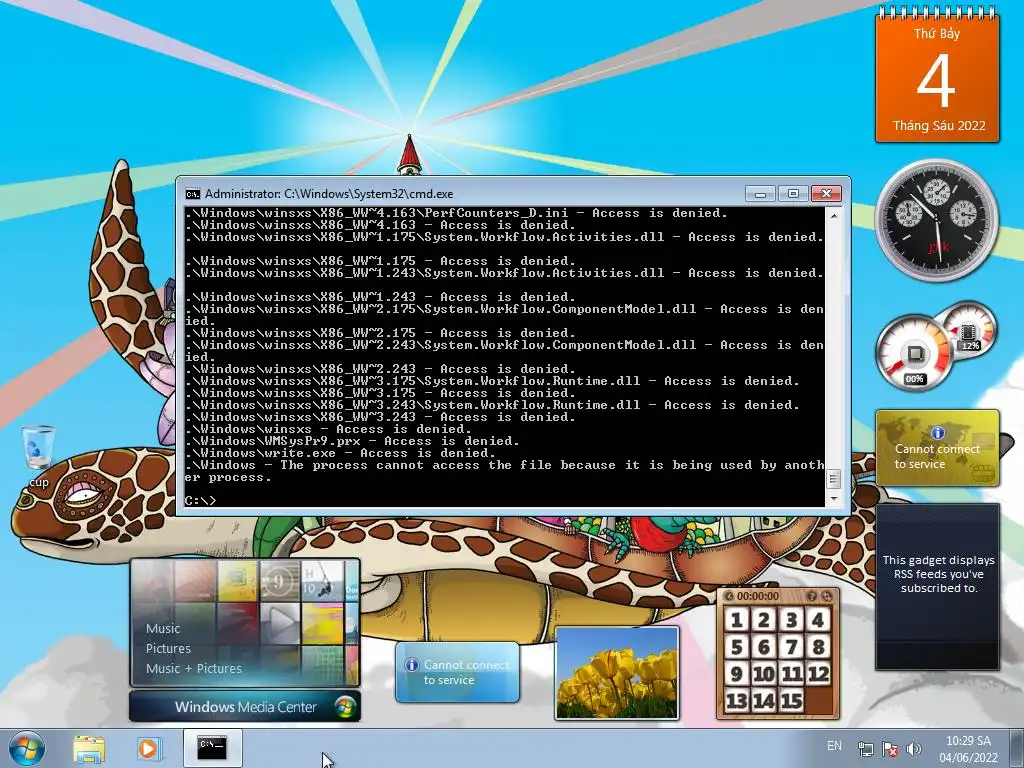Screen dimensions: 1024x768
Task: Click the PerfCounters_D.ini access denied line
Action: (456, 213)
